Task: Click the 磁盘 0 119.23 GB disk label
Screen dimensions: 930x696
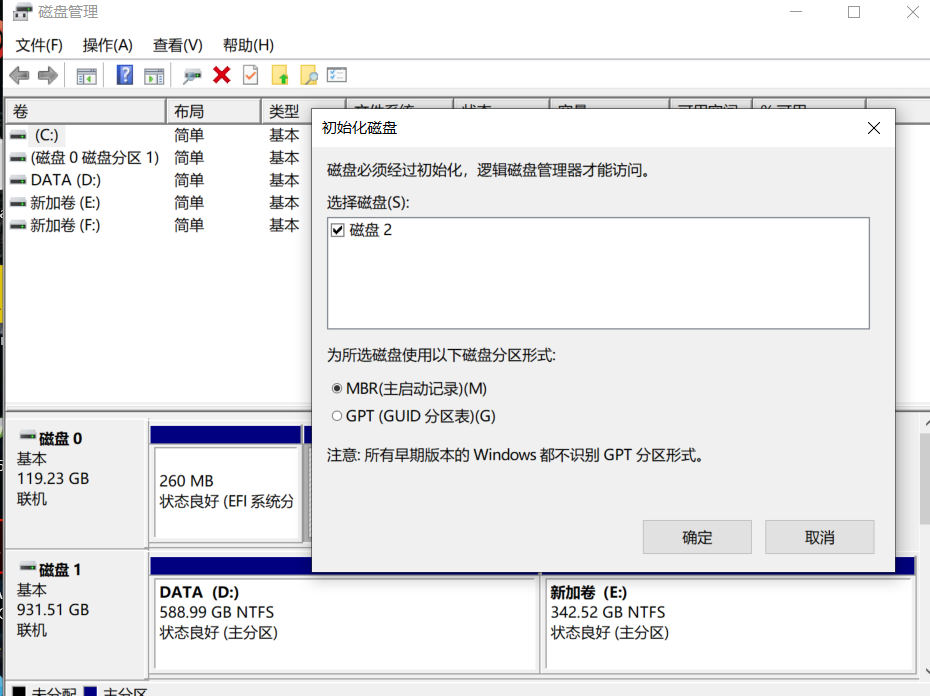Action: tap(76, 483)
